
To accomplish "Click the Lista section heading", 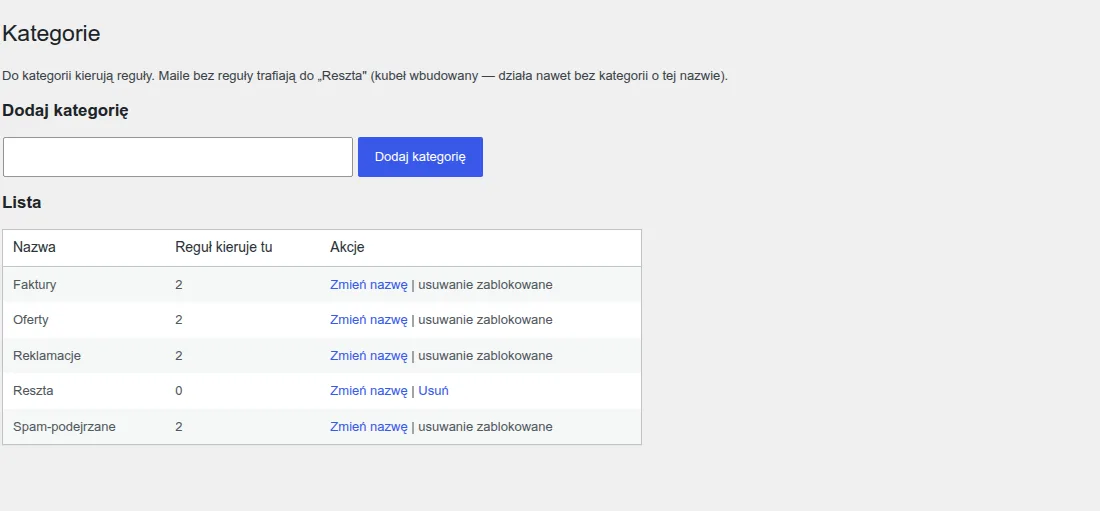I will click(x=22, y=202).
